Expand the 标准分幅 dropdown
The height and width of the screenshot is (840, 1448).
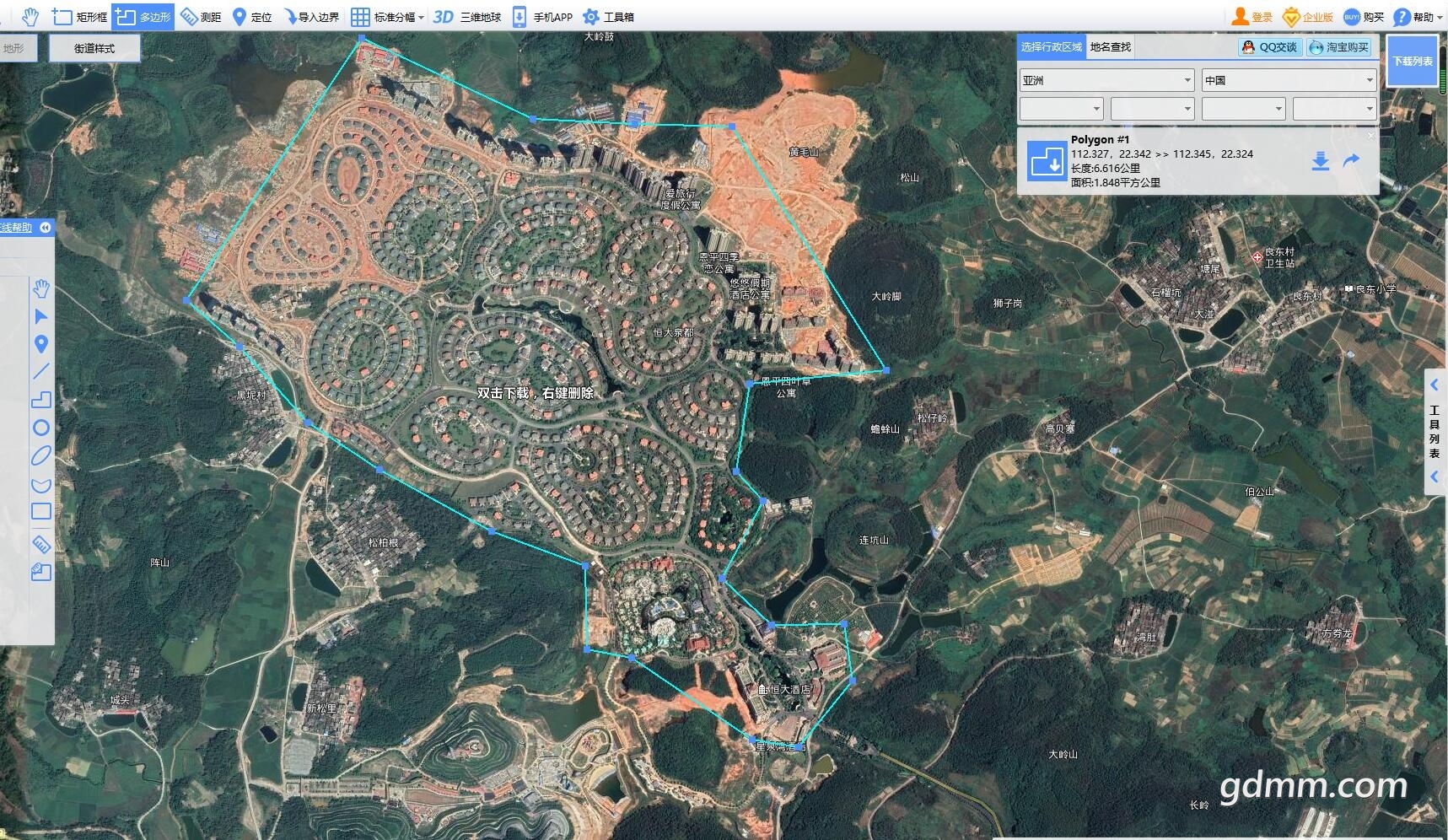387,17
